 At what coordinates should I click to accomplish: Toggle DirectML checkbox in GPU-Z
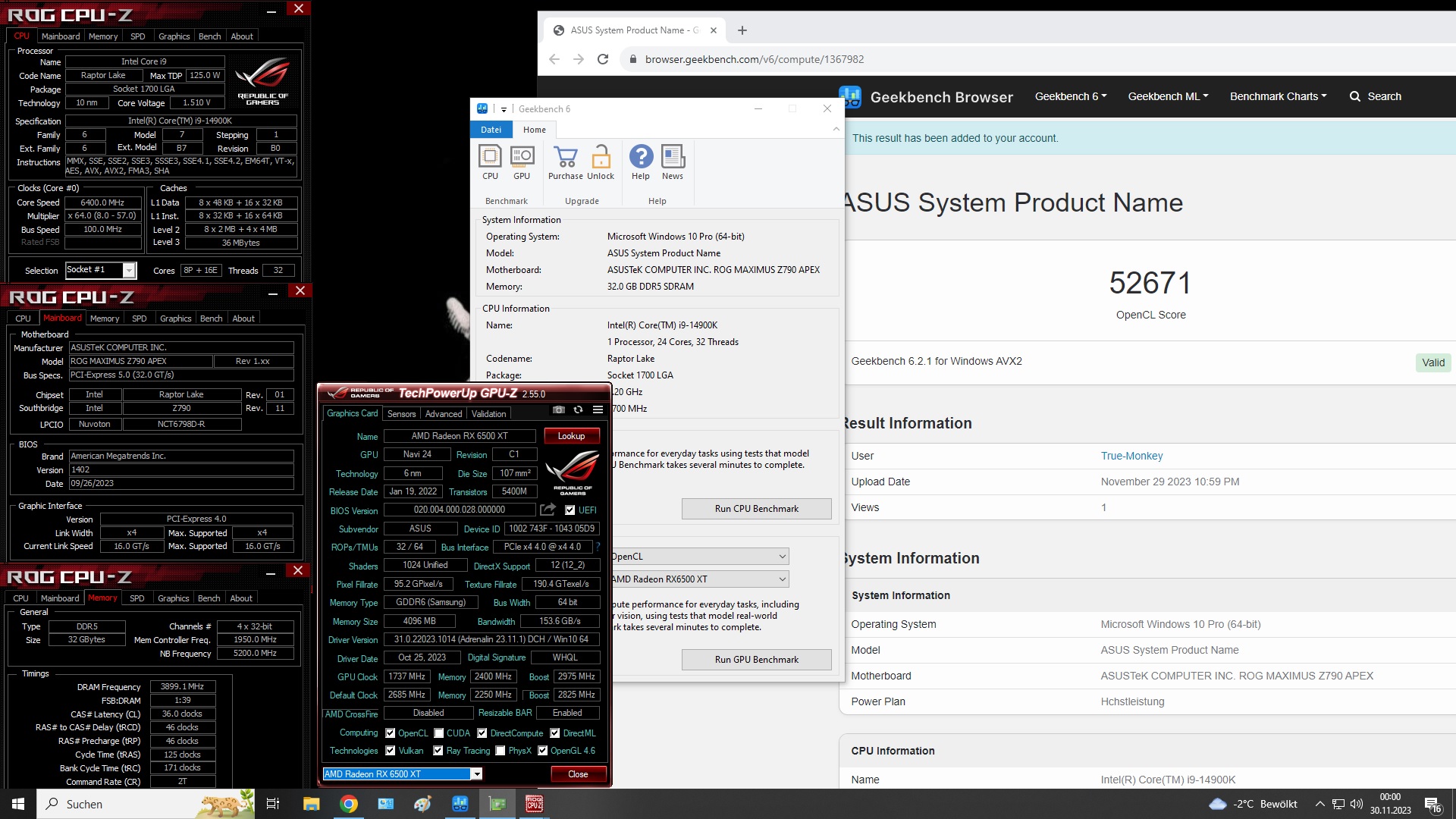point(554,733)
